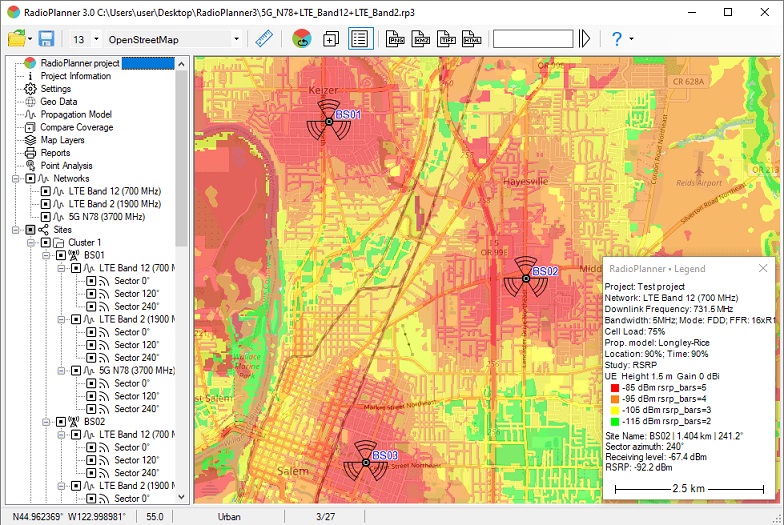This screenshot has width=784, height=525.
Task: Open Compare Coverage tree item
Action: pyautogui.click(x=76, y=128)
